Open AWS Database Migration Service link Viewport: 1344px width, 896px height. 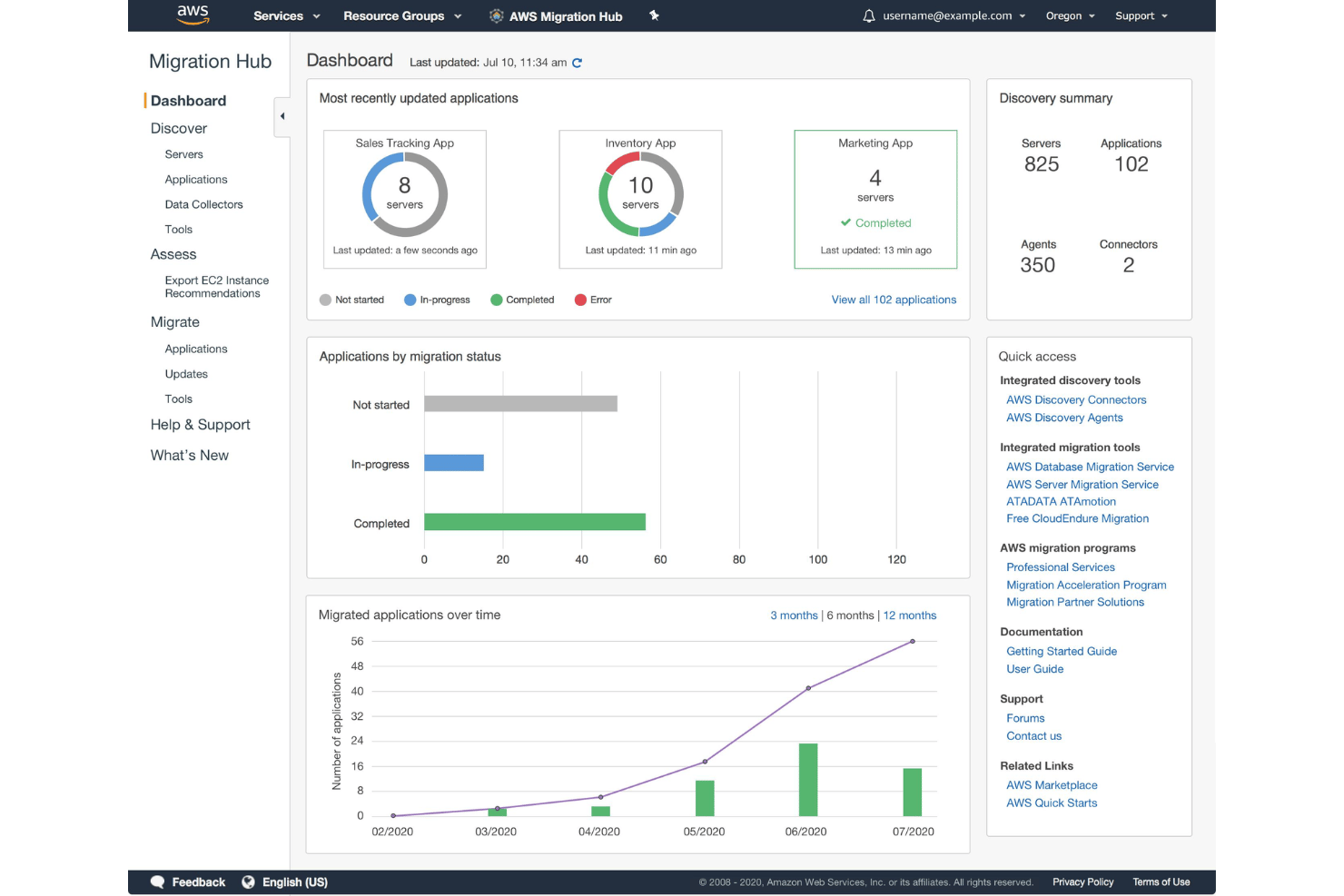(1090, 467)
